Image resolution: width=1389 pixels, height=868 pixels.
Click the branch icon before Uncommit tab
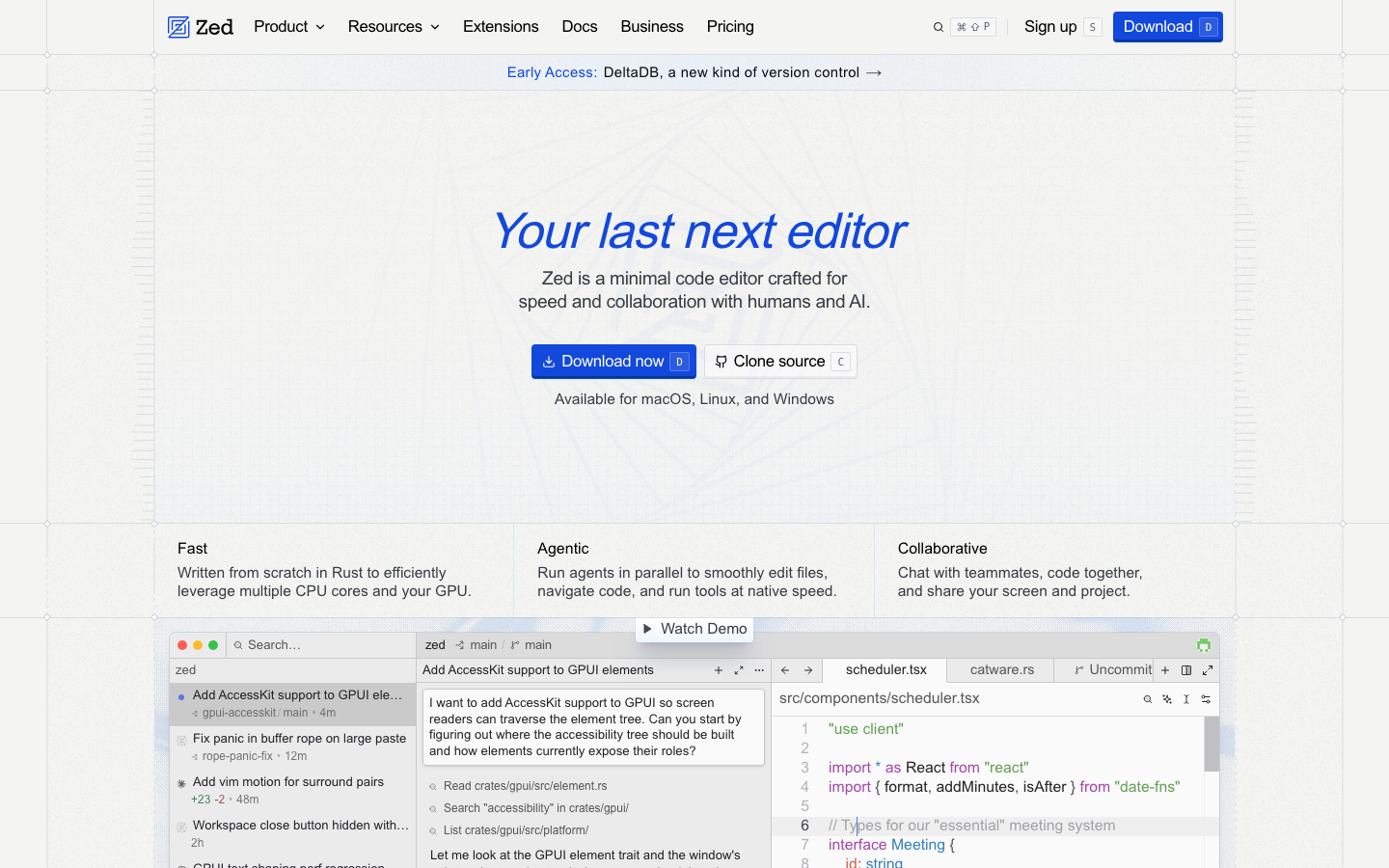tap(1078, 670)
